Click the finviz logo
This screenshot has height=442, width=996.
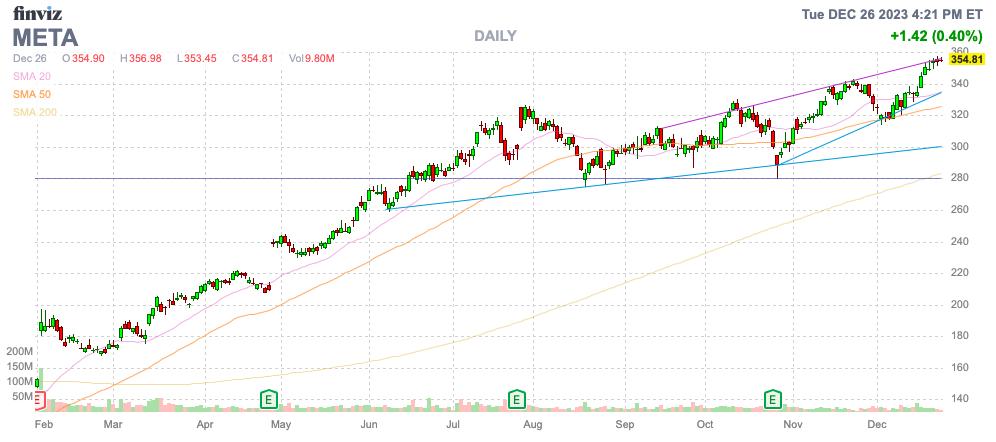37,13
